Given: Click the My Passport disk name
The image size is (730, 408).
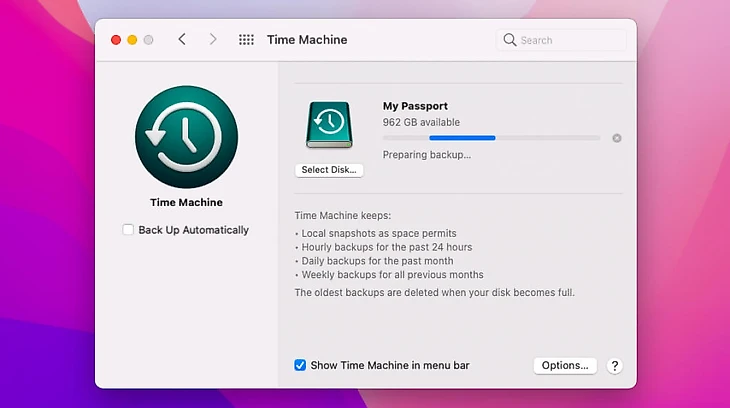Looking at the screenshot, I should (415, 106).
